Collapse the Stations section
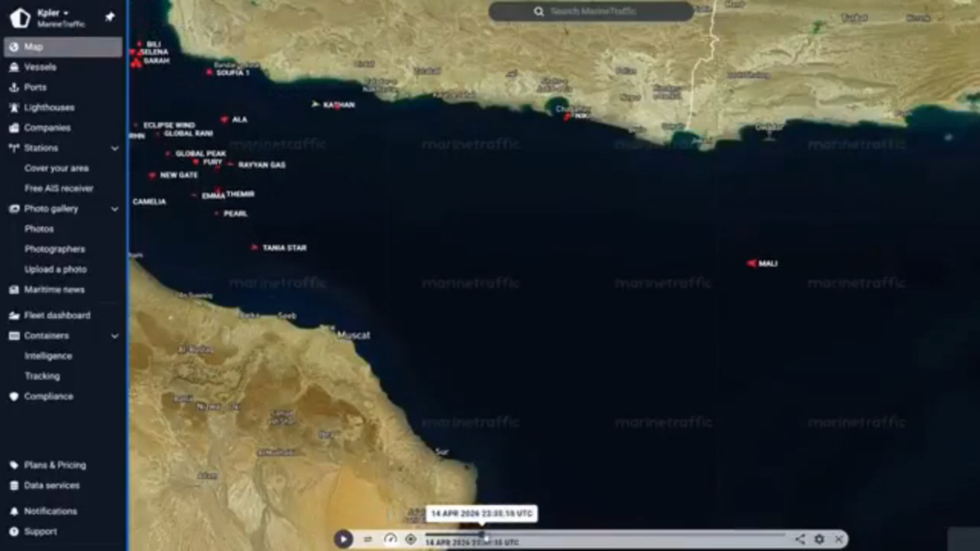 [x=114, y=148]
